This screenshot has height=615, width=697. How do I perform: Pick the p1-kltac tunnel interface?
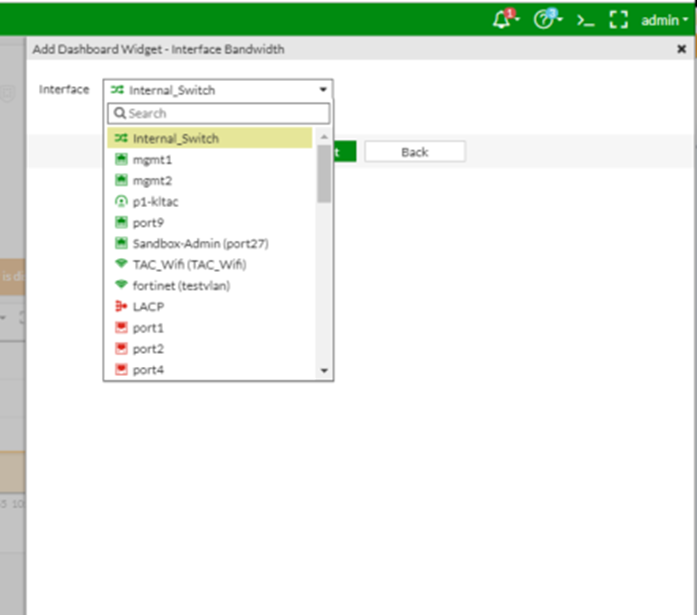click(155, 201)
